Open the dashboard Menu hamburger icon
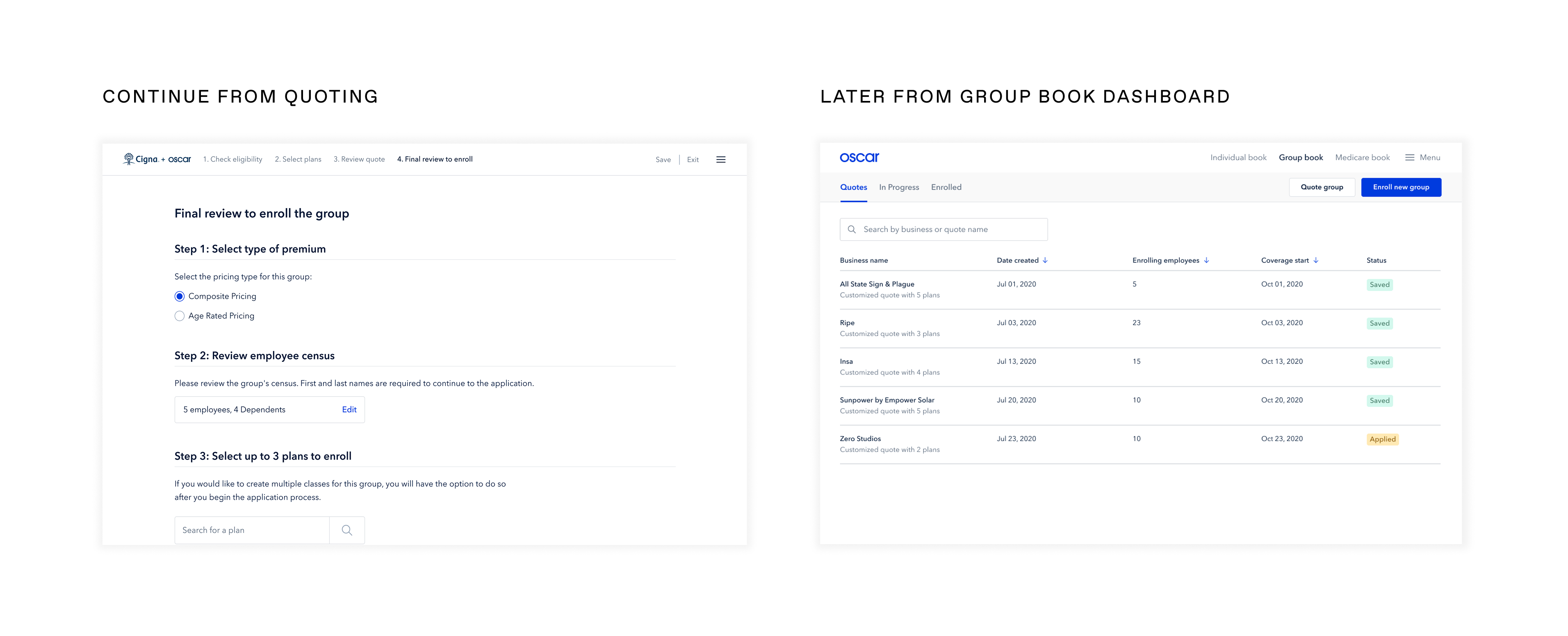Image resolution: width=1568 pixels, height=636 pixels. [x=1409, y=158]
